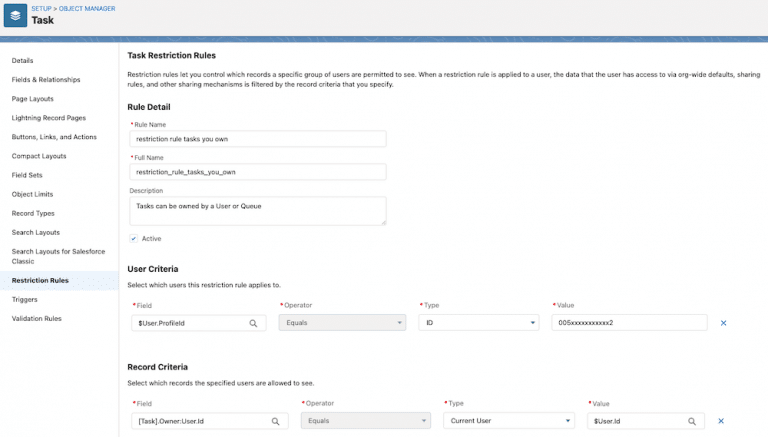Open the User Criteria Equals operator dropdown
Viewport: 768px width, 437px height.
tap(342, 323)
